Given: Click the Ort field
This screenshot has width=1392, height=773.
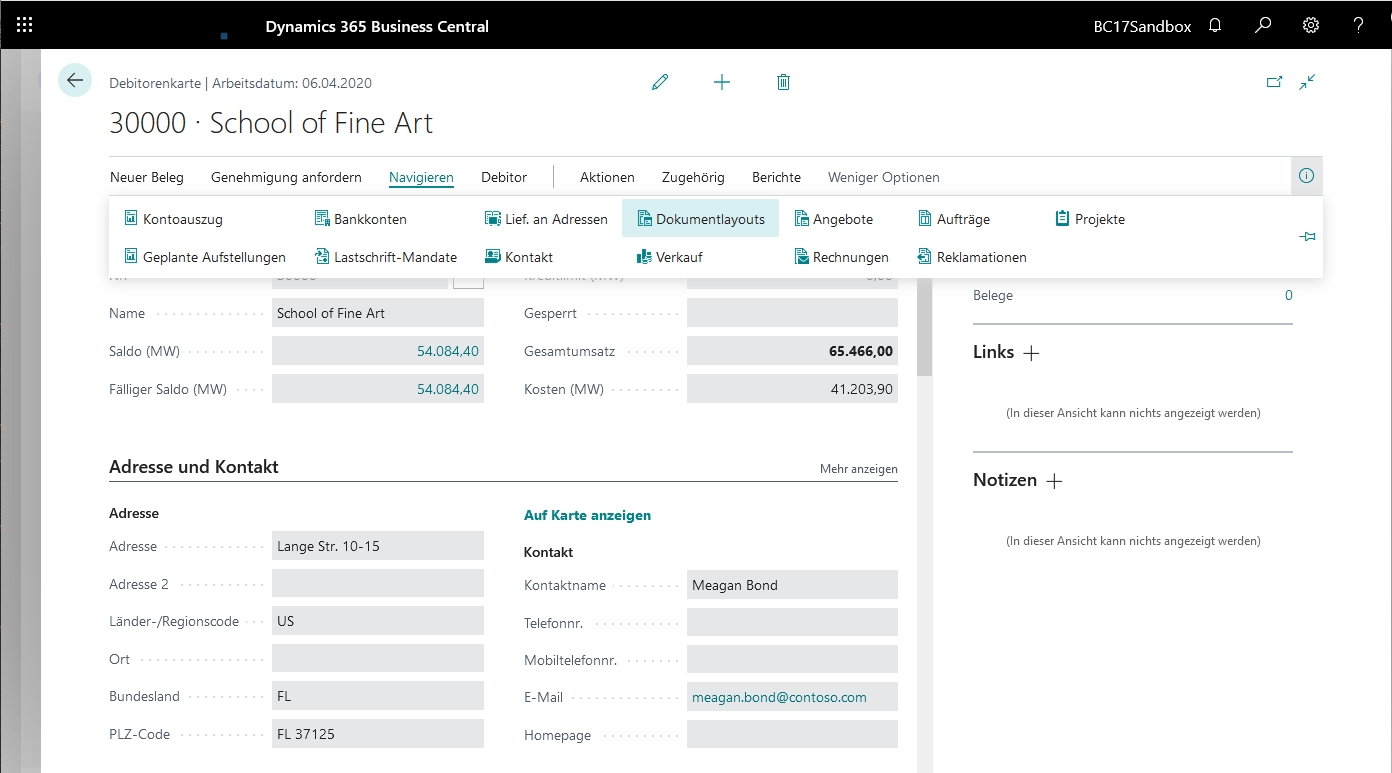Looking at the screenshot, I should tap(378, 659).
